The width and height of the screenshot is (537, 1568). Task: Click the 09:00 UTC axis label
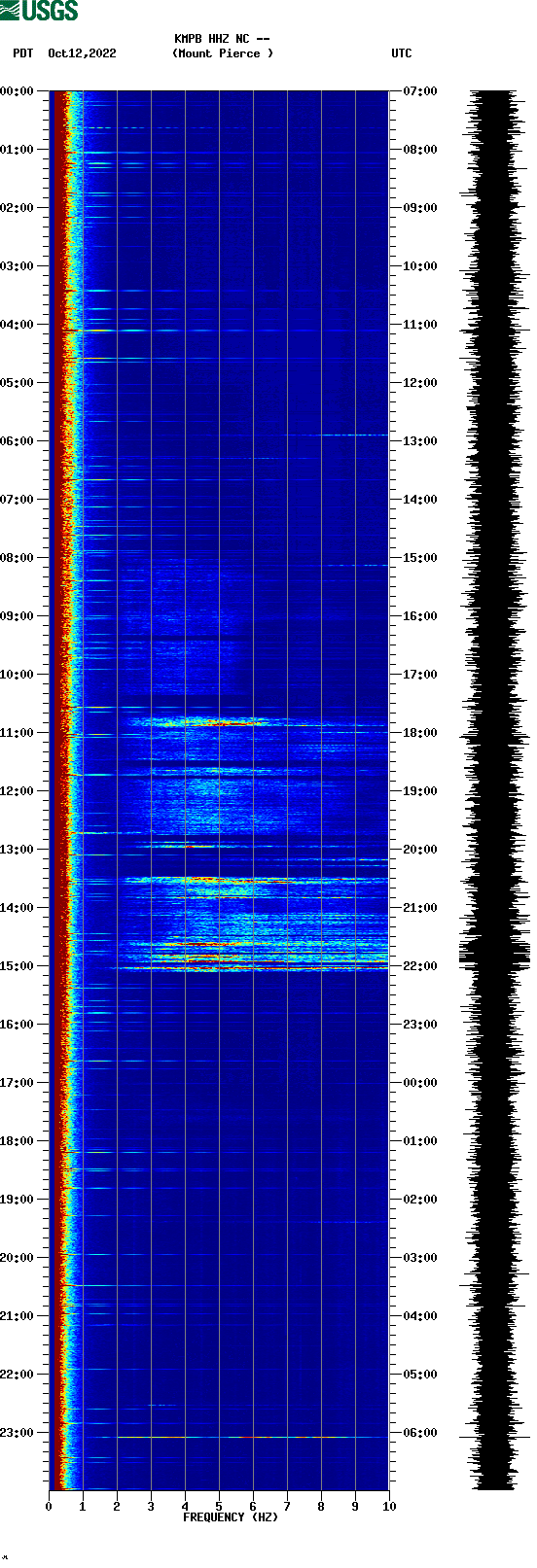click(420, 208)
